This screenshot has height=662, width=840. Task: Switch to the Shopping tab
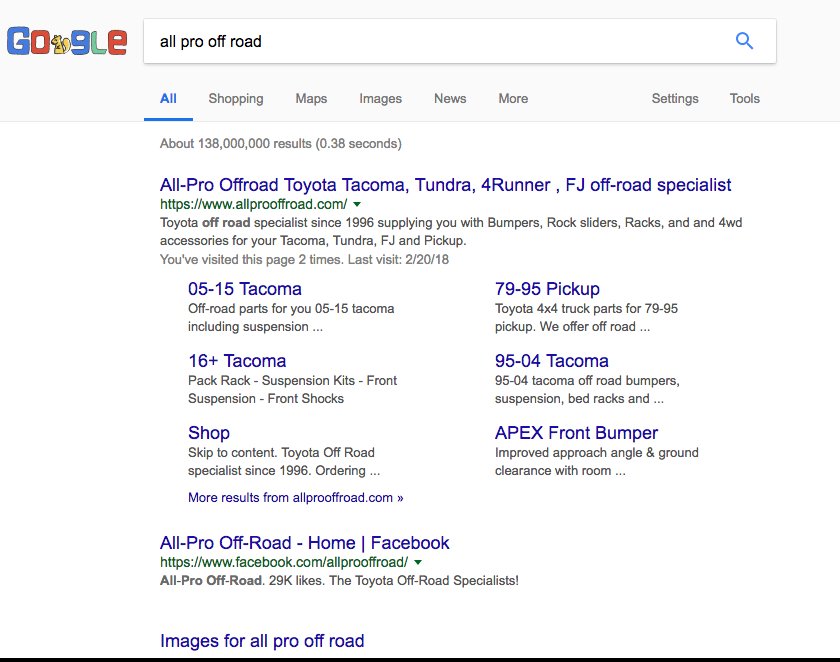click(236, 99)
